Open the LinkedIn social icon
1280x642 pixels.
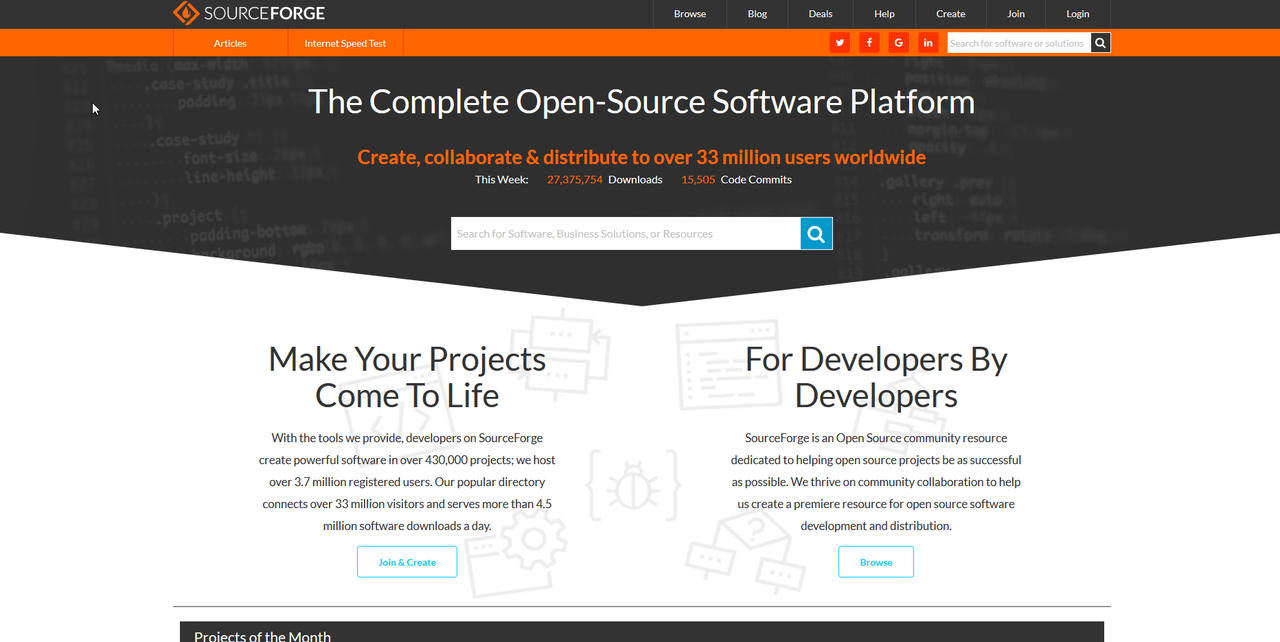coord(928,42)
